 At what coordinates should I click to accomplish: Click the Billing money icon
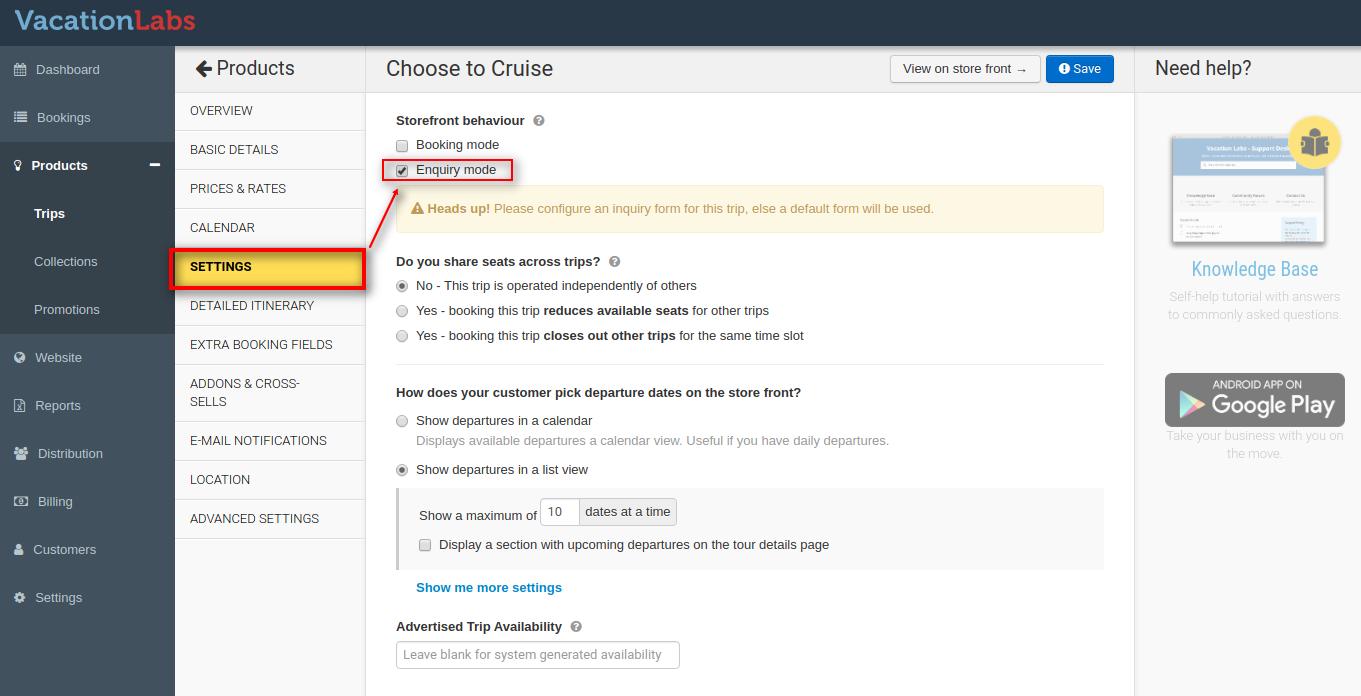[20, 502]
